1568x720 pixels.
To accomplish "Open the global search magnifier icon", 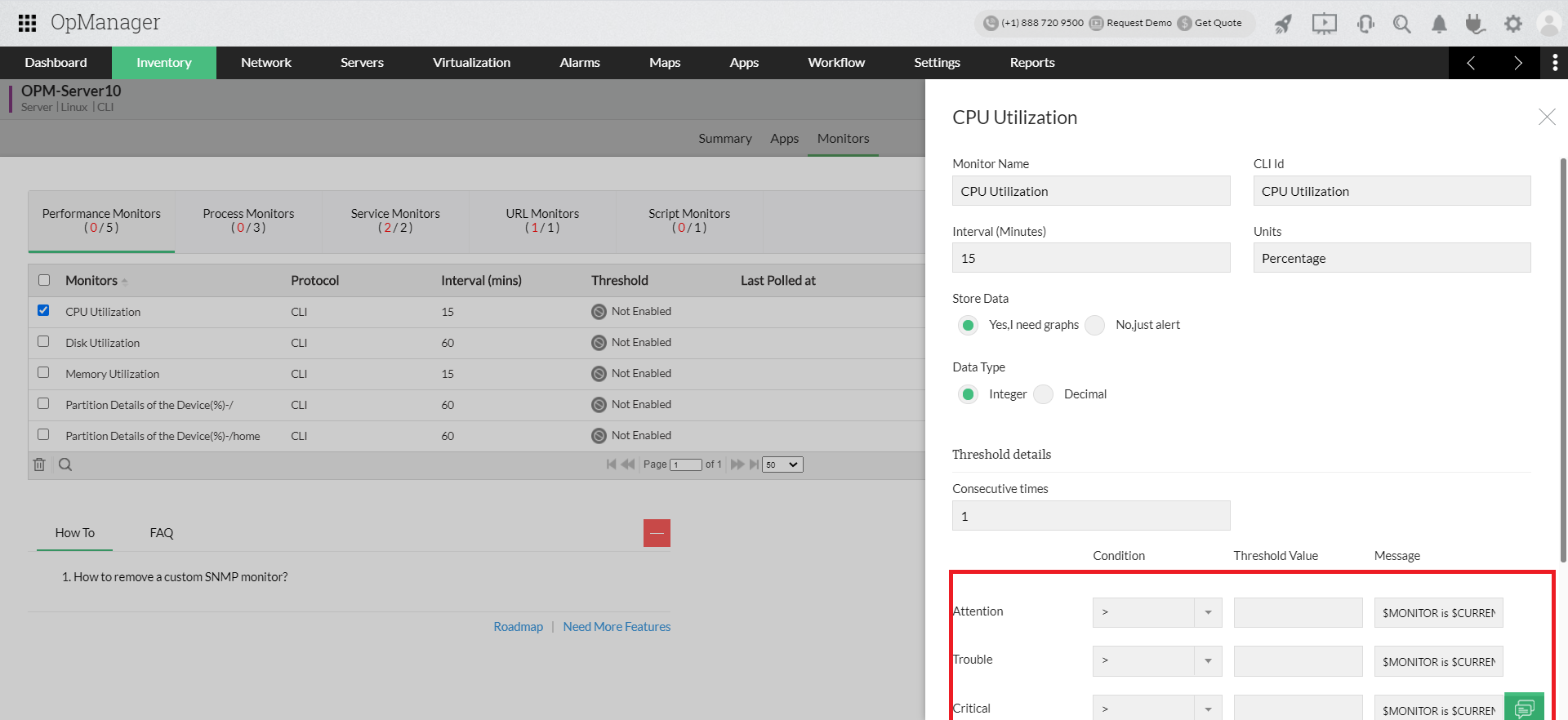I will [1401, 24].
